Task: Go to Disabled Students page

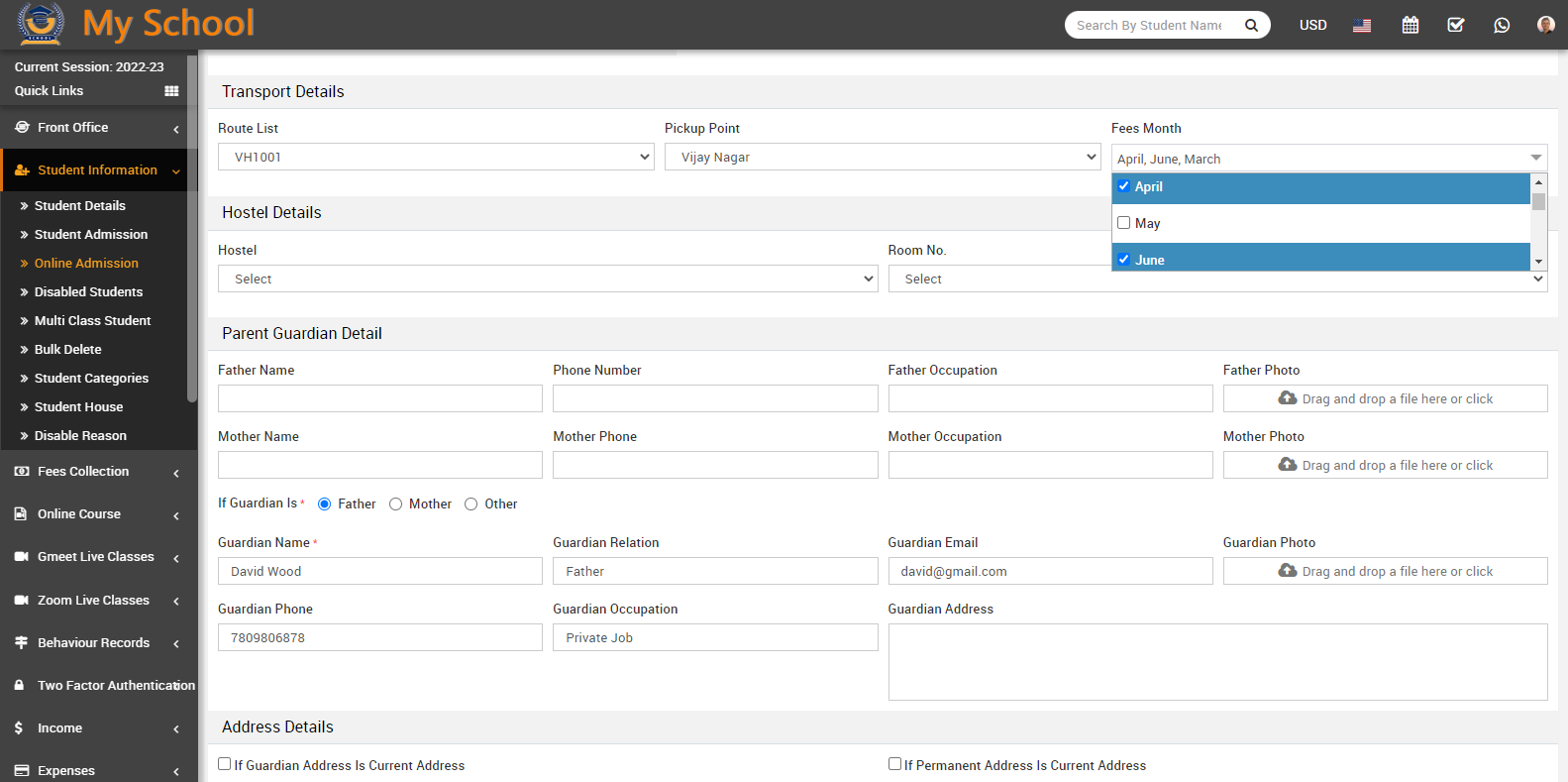Action: click(x=88, y=292)
